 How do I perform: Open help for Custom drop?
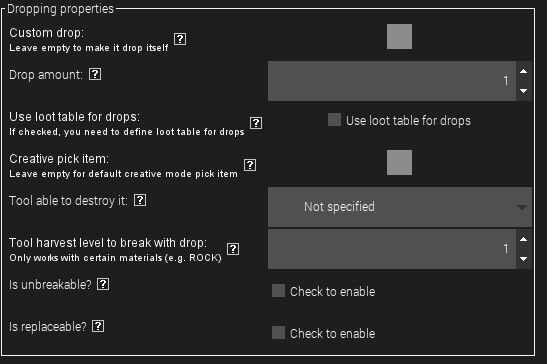[180, 39]
